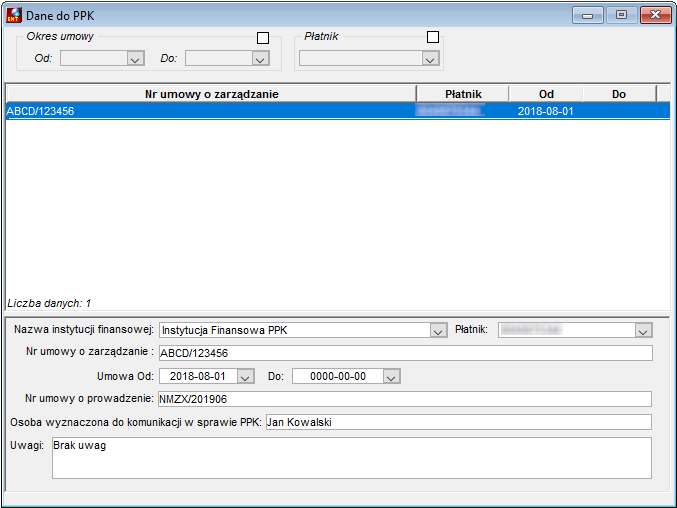Open the Do date filter dropdown
The width and height of the screenshot is (677, 508).
pos(260,59)
